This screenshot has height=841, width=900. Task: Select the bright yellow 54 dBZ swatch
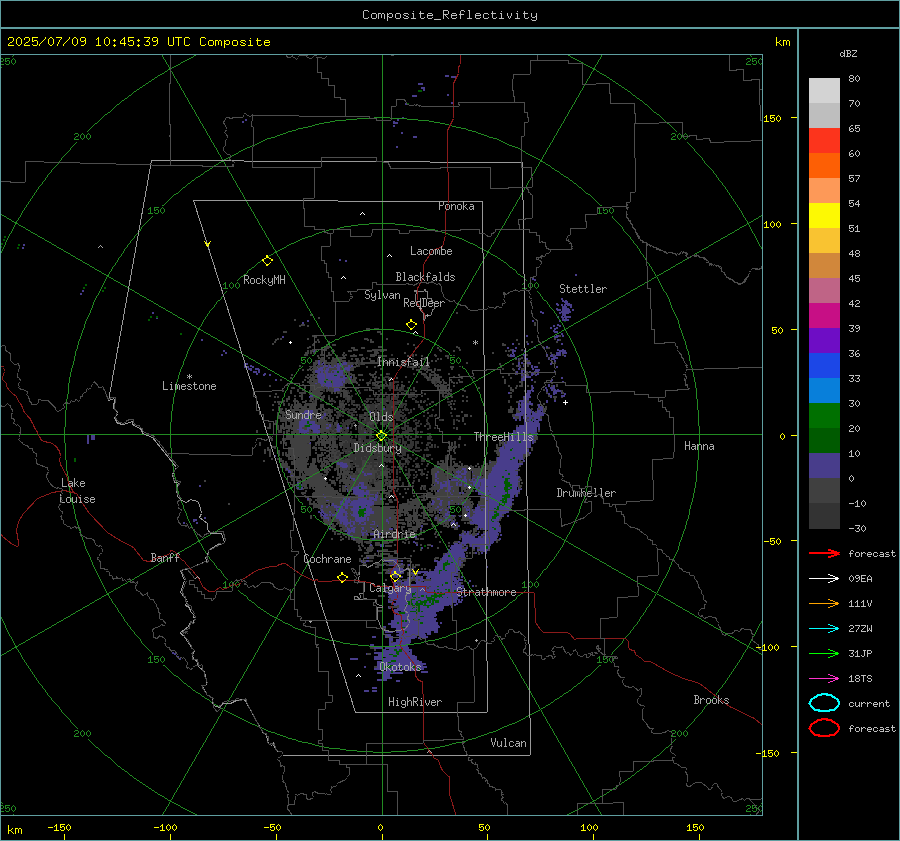(x=824, y=215)
